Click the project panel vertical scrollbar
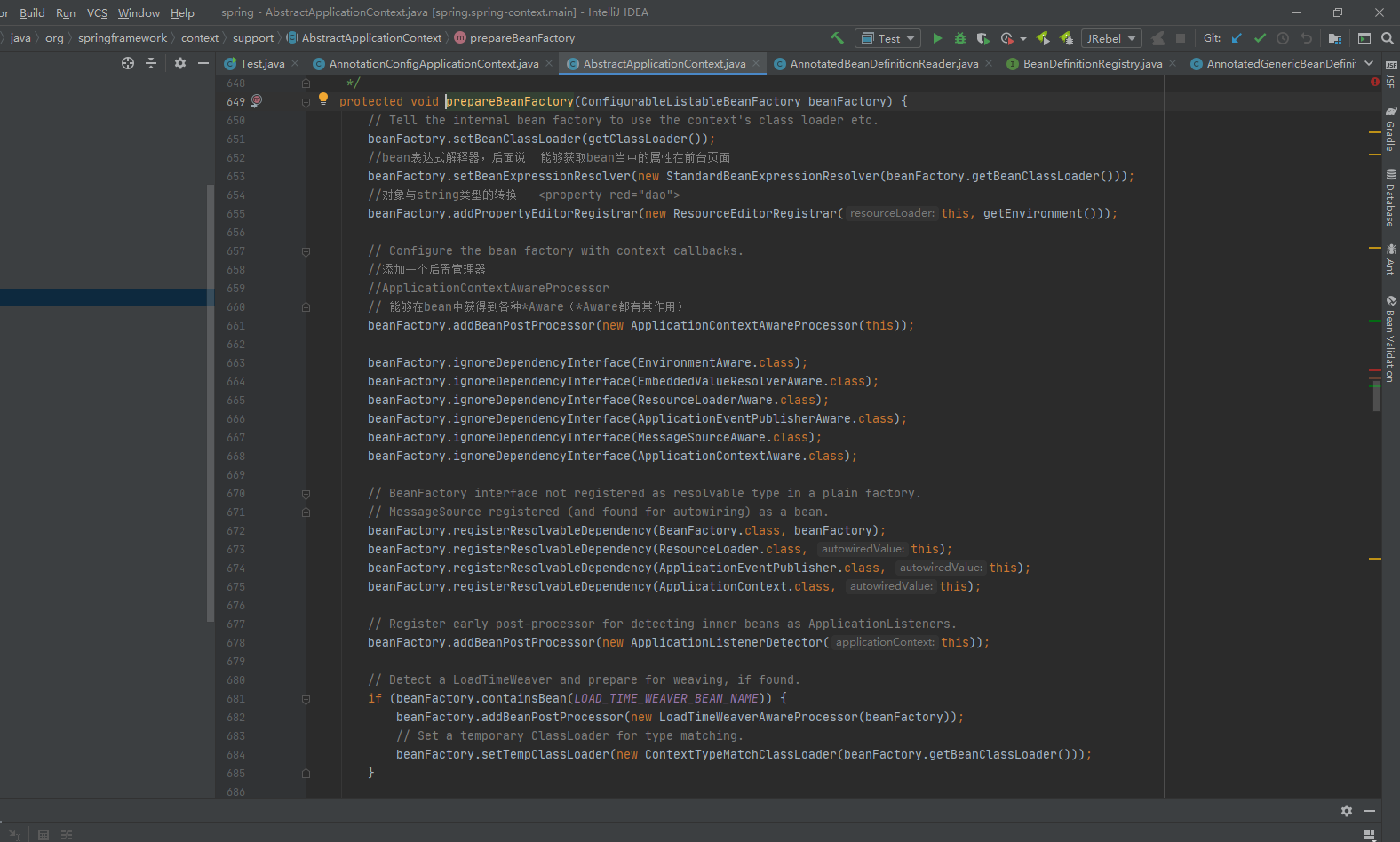The width and height of the screenshot is (1400, 842). [210, 403]
